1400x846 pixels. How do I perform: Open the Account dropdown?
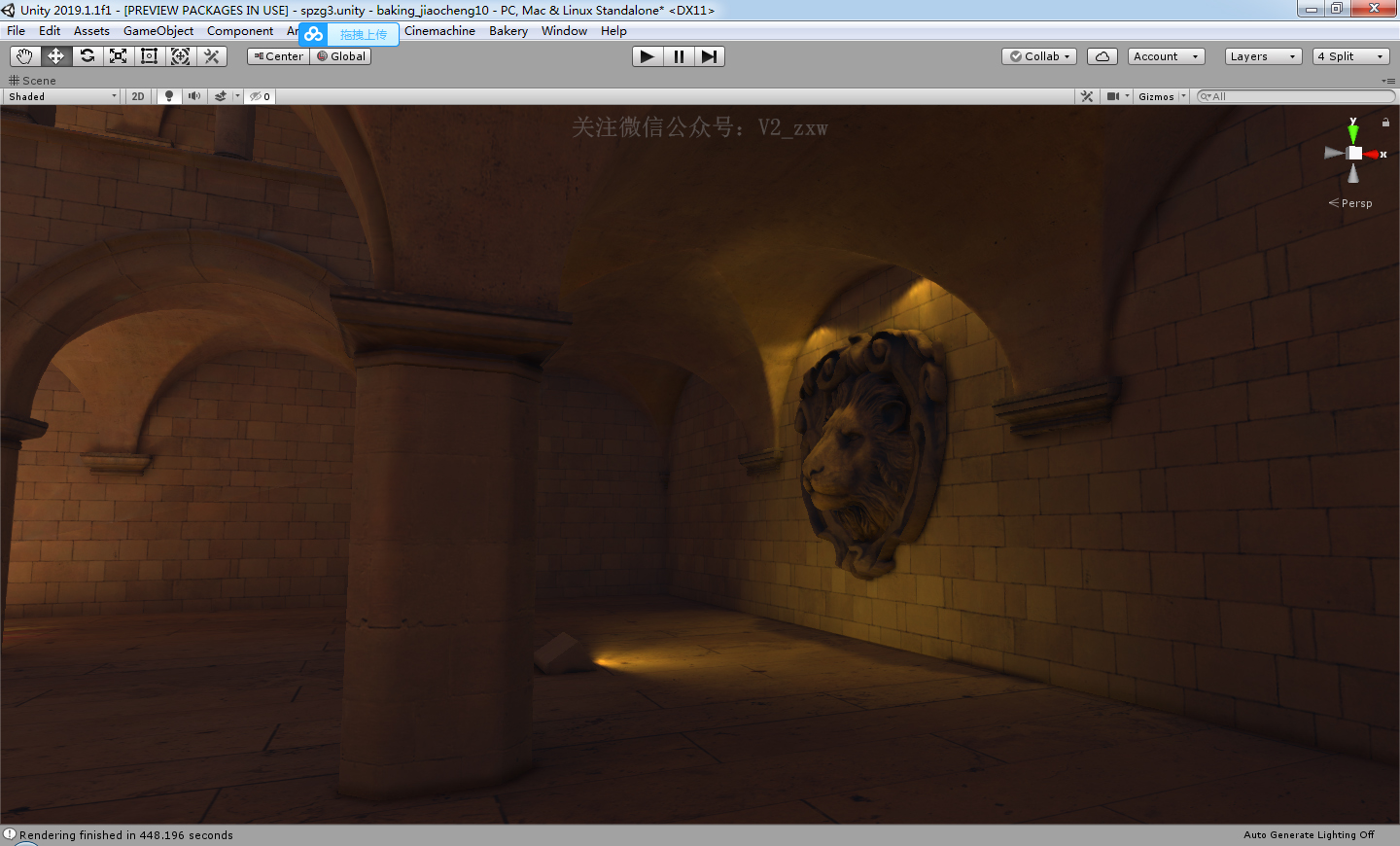(x=1167, y=56)
